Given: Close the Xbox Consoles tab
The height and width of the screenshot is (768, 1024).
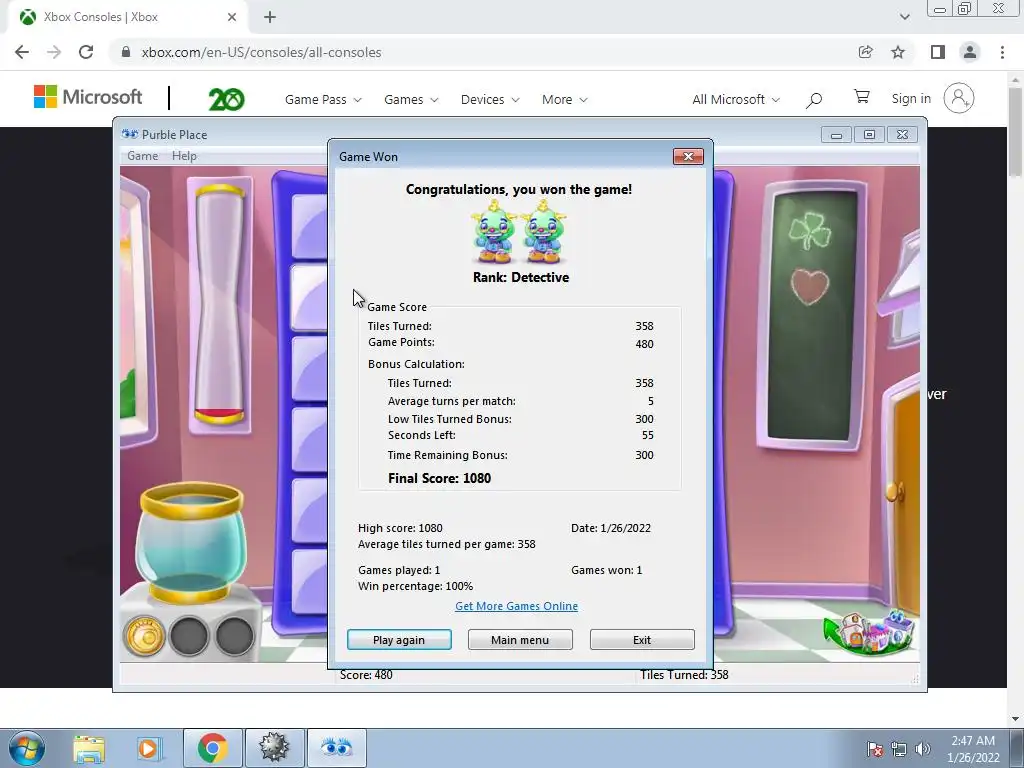Looking at the screenshot, I should coord(232,17).
